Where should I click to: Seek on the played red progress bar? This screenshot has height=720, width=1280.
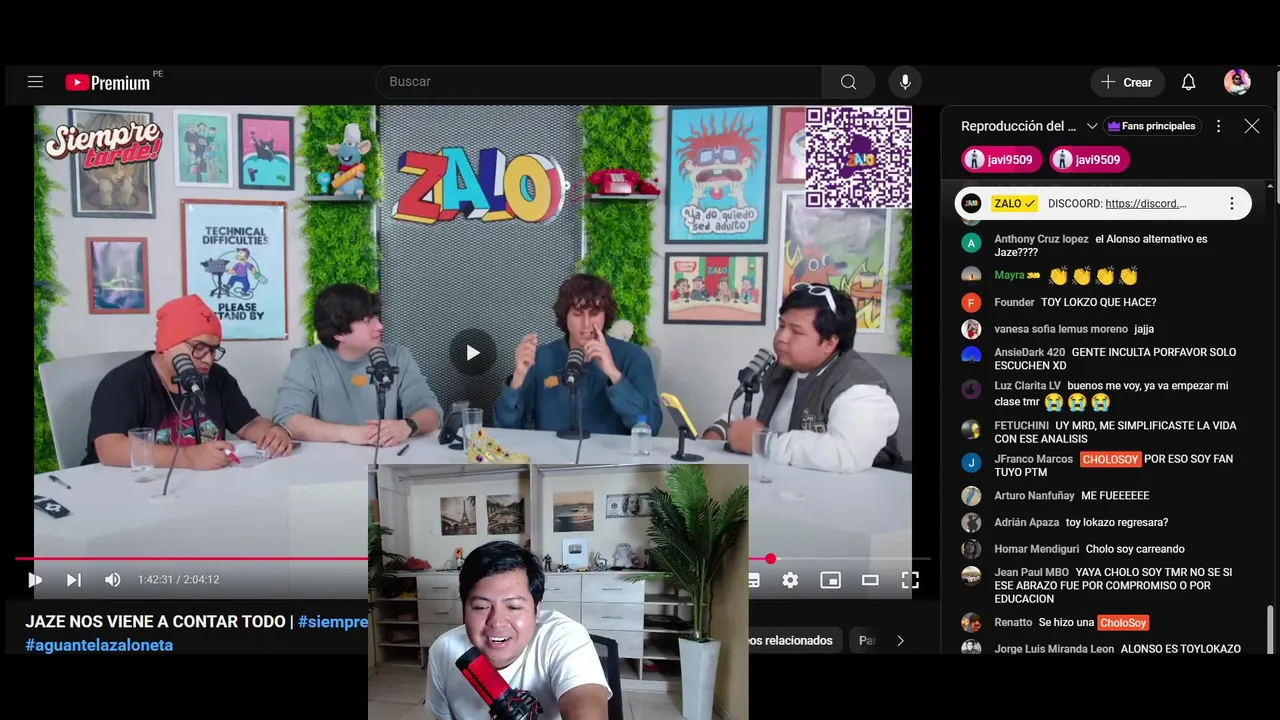[x=190, y=559]
